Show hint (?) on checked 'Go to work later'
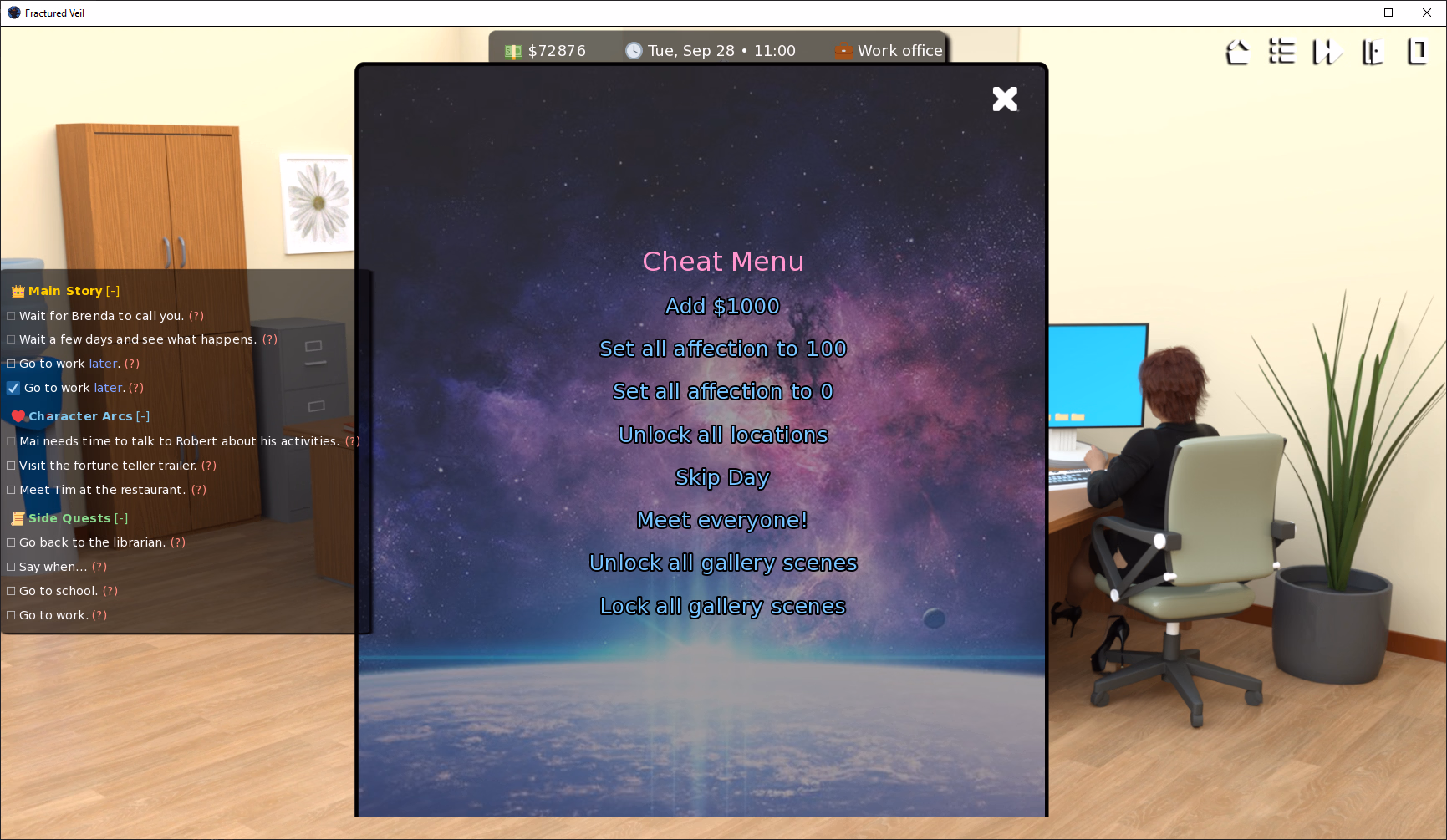Viewport: 1447px width, 840px height. [136, 388]
